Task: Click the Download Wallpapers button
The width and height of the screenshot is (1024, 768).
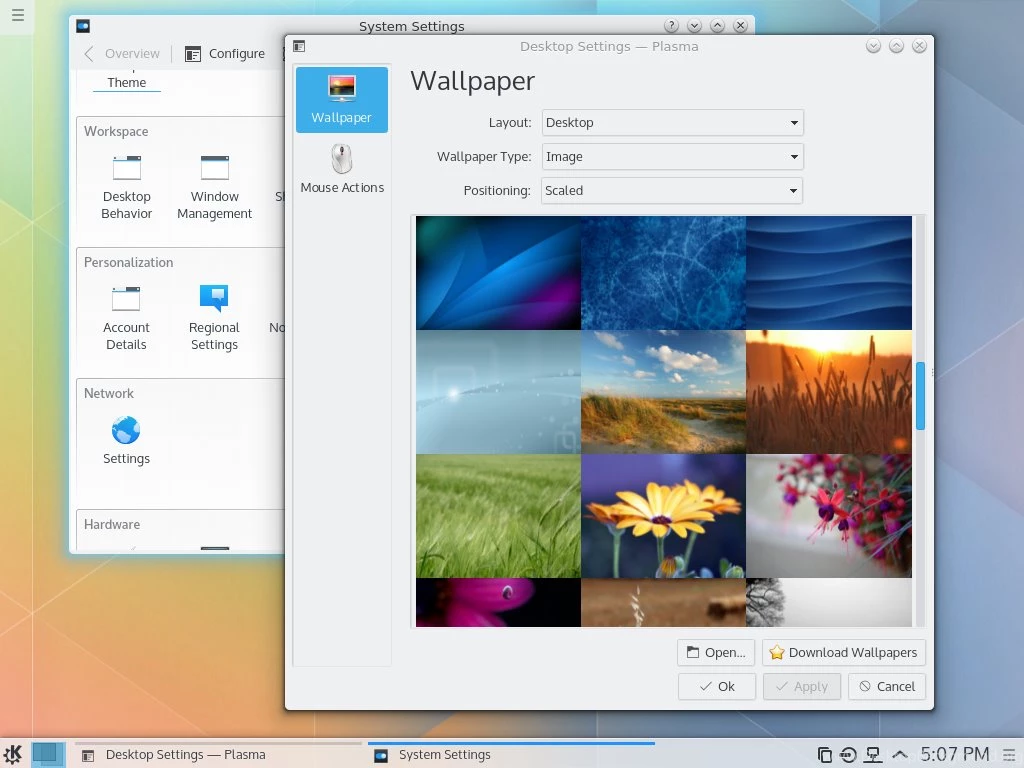Action: tap(843, 652)
